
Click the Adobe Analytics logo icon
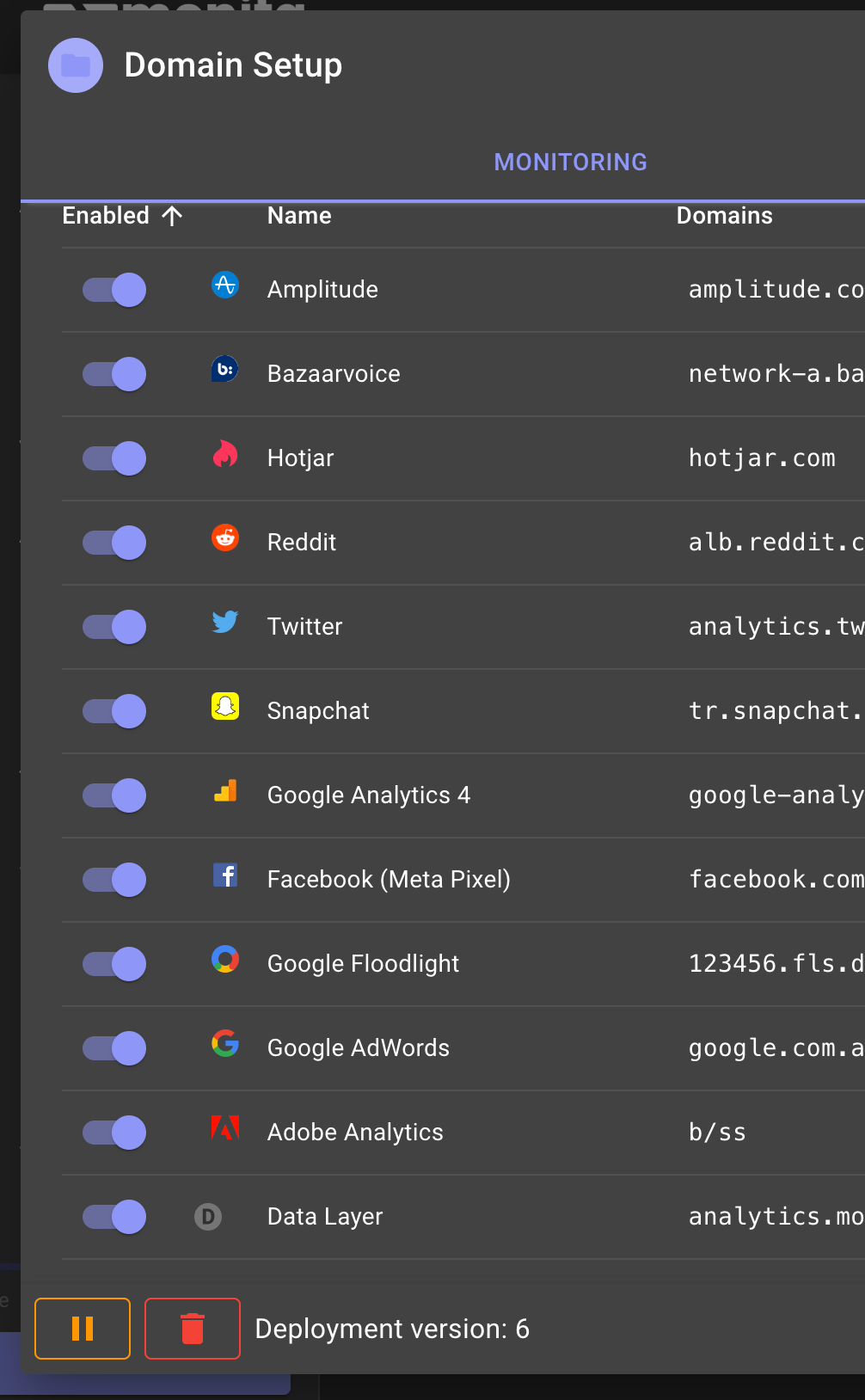(x=225, y=1127)
